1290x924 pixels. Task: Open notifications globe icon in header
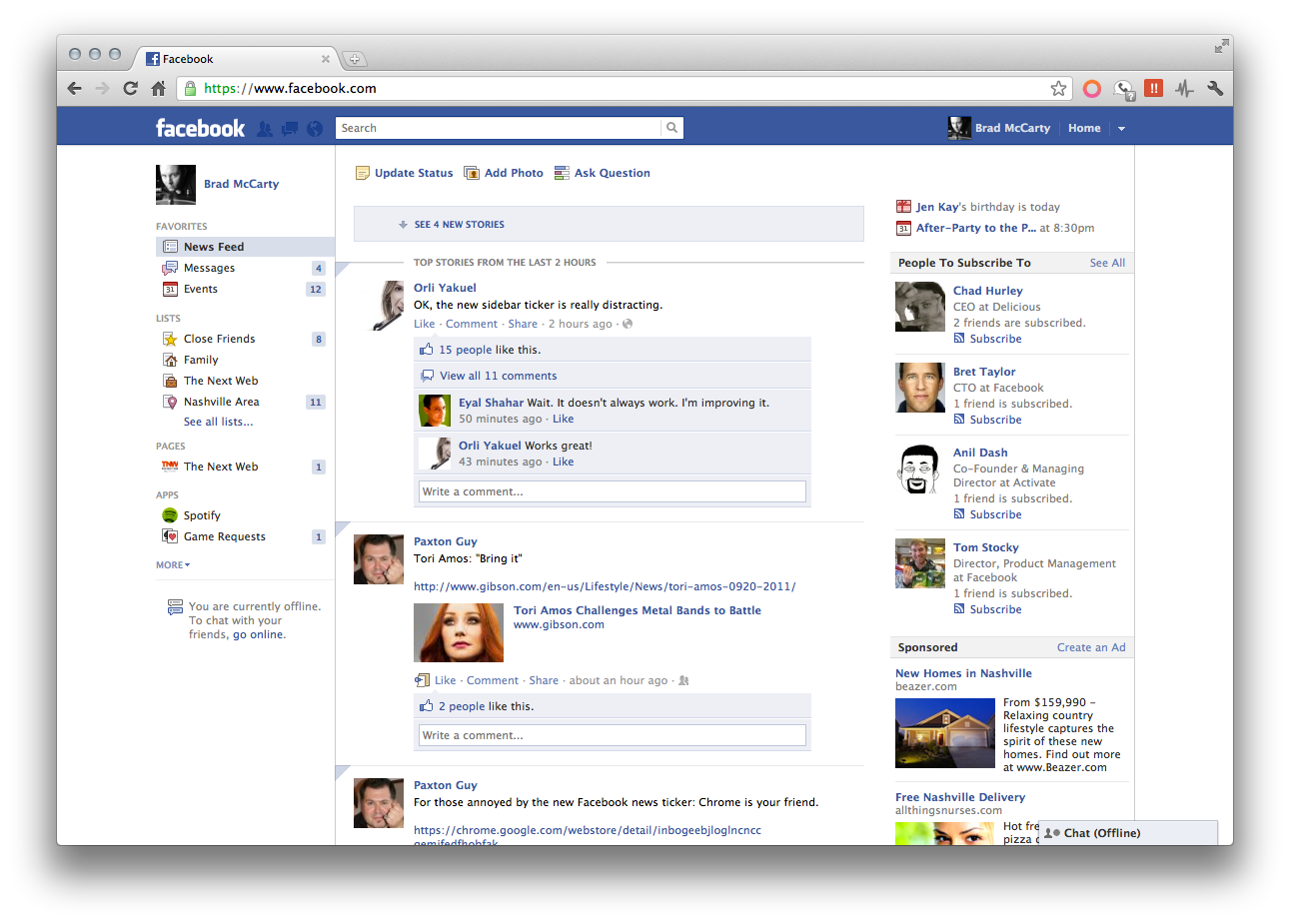pyautogui.click(x=315, y=129)
